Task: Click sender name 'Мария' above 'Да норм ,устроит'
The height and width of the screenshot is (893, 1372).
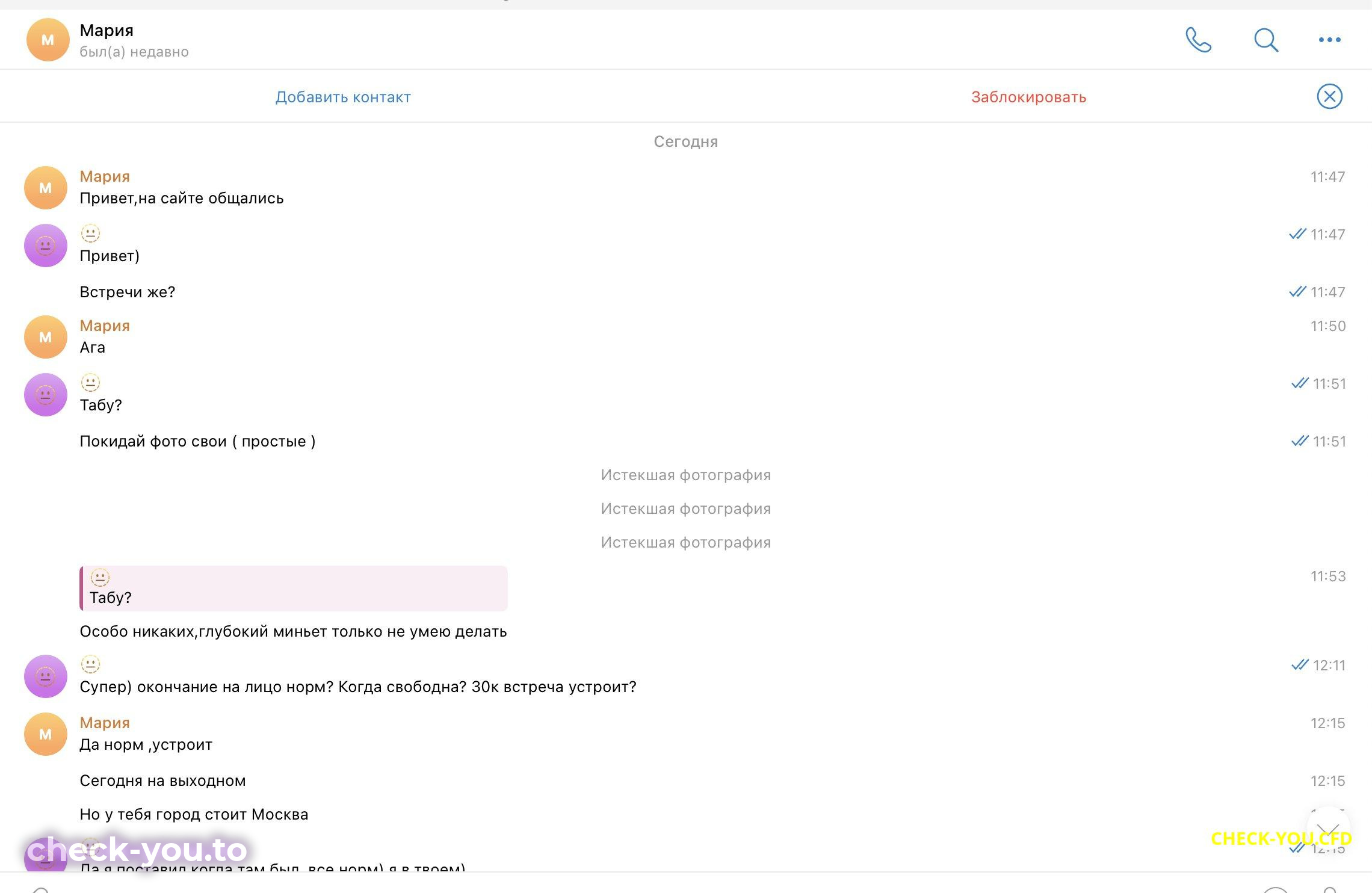Action: point(105,723)
